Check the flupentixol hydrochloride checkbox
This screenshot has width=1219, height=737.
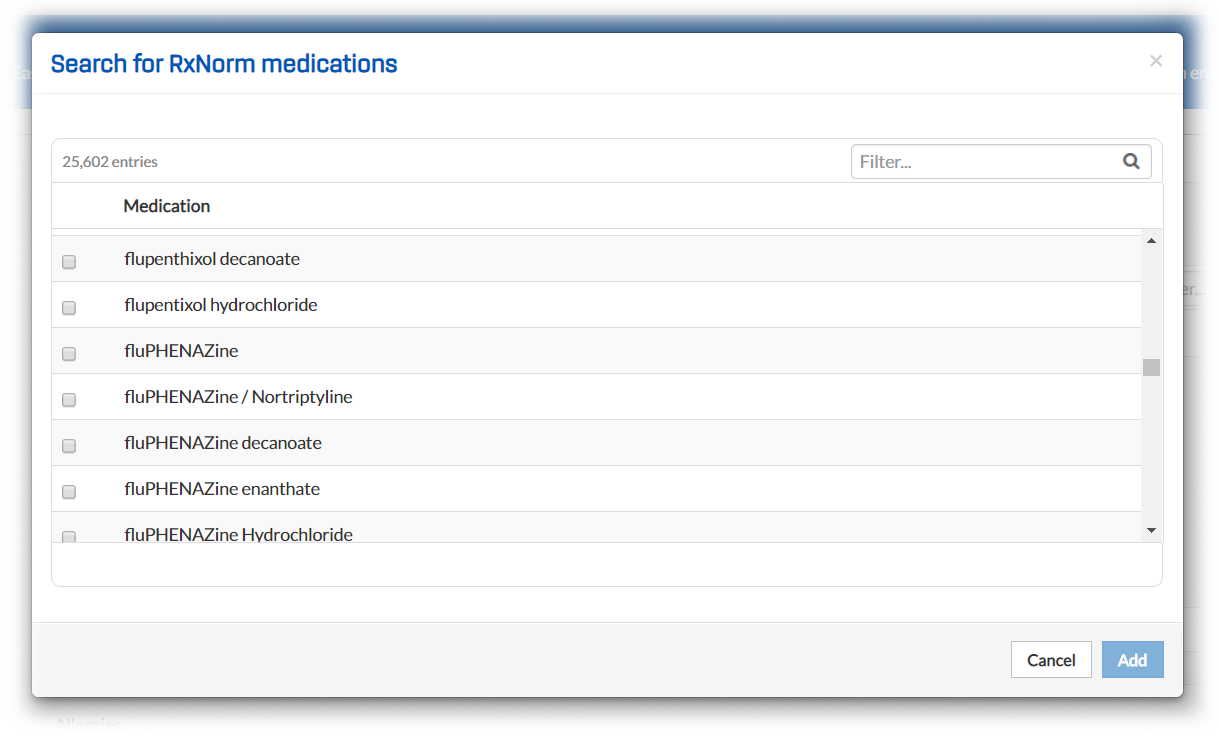click(69, 308)
